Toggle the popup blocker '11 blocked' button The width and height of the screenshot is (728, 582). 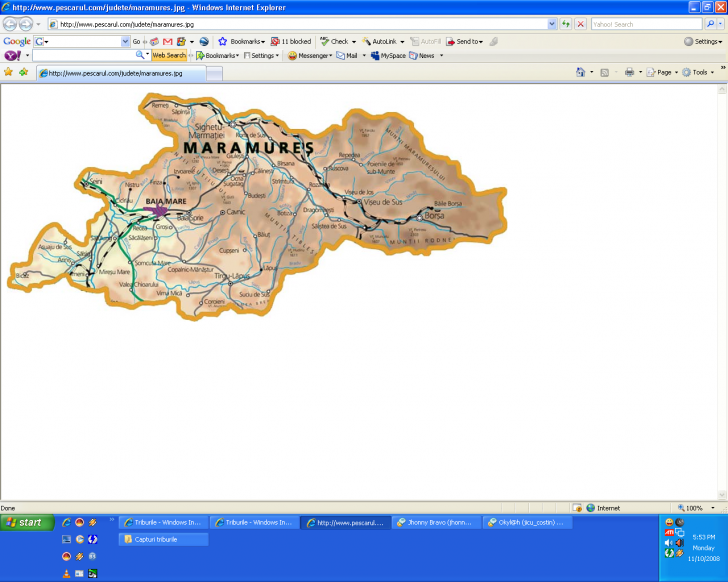pos(291,41)
